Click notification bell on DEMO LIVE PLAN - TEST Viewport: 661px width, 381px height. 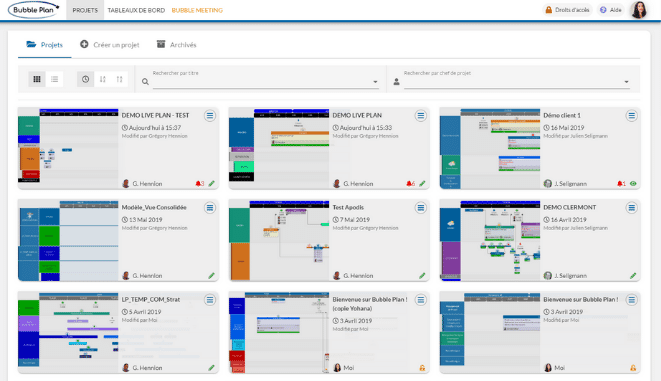click(199, 184)
